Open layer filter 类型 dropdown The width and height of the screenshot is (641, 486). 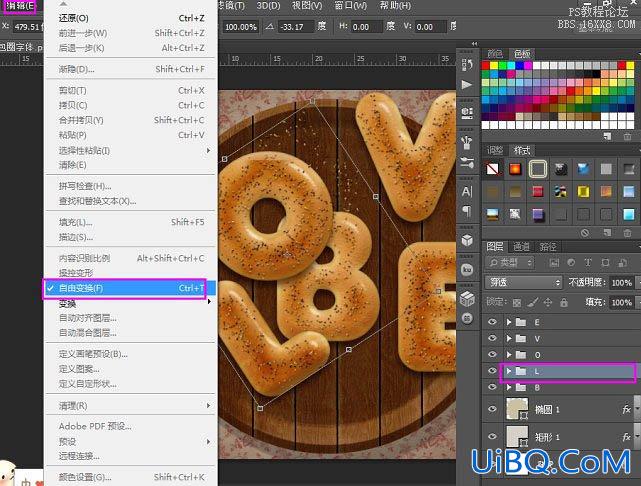pos(510,262)
